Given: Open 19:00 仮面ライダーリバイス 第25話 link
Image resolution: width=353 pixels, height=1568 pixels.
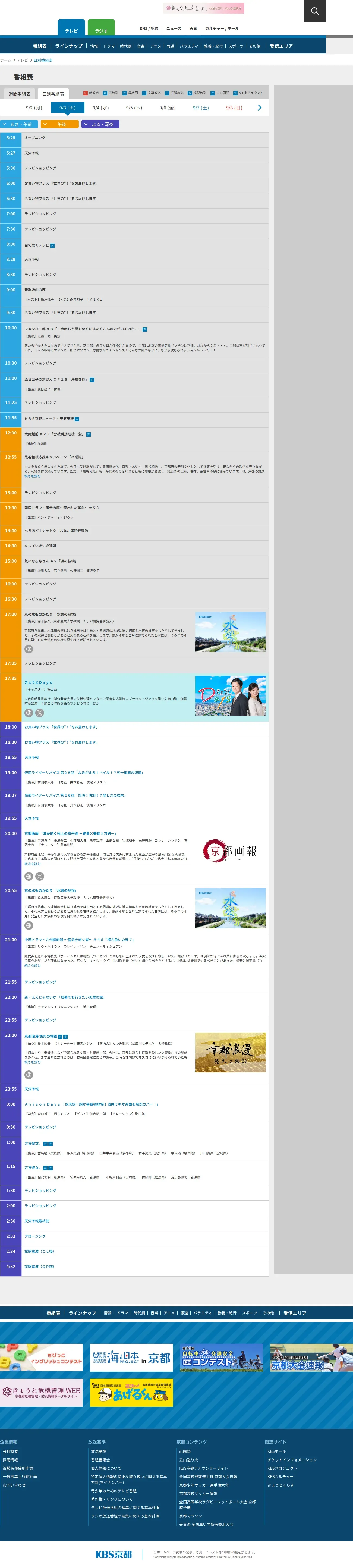Looking at the screenshot, I should [84, 772].
